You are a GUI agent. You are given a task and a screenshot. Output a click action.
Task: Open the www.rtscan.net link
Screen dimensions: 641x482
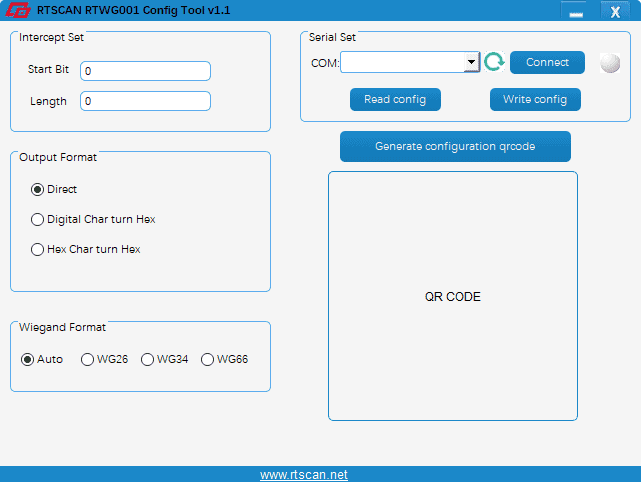tap(304, 474)
